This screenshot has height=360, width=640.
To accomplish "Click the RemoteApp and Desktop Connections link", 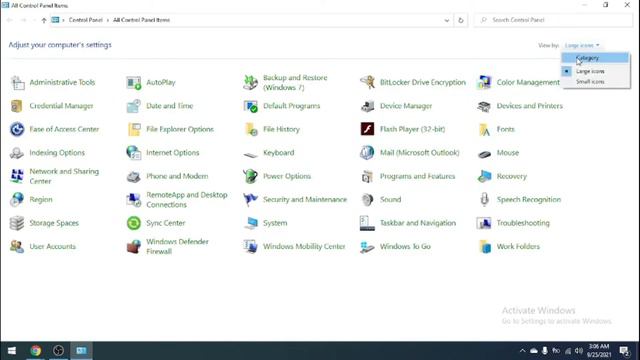I will click(187, 200).
